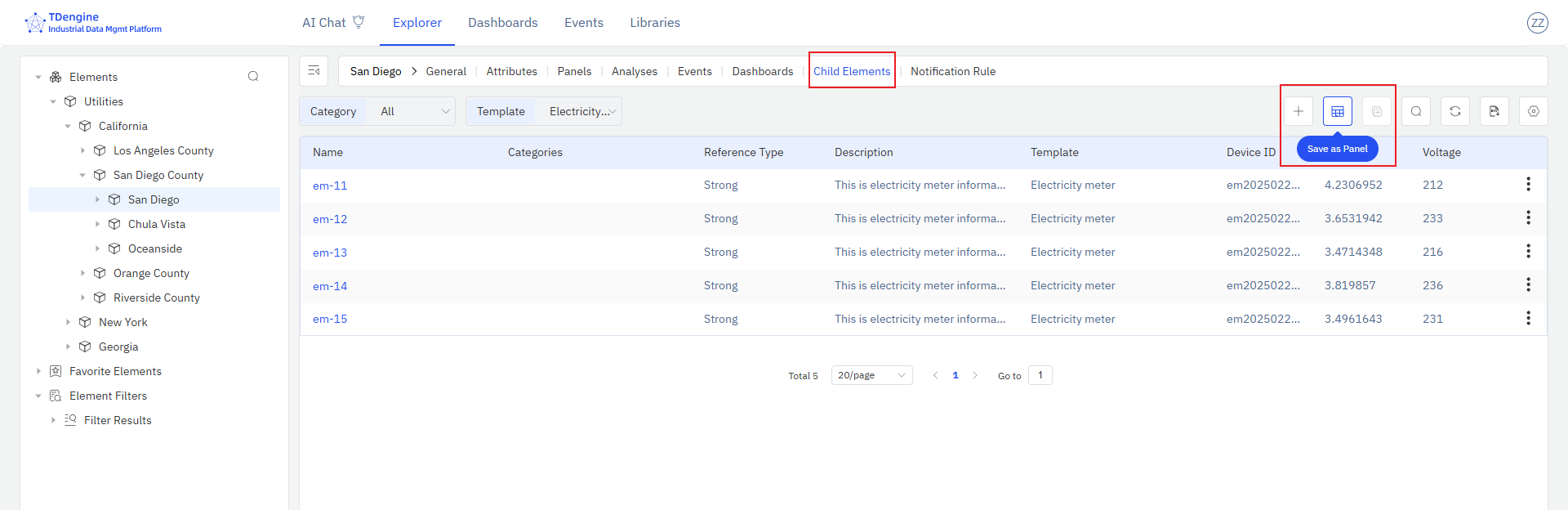Click the export file icon

point(1494,111)
